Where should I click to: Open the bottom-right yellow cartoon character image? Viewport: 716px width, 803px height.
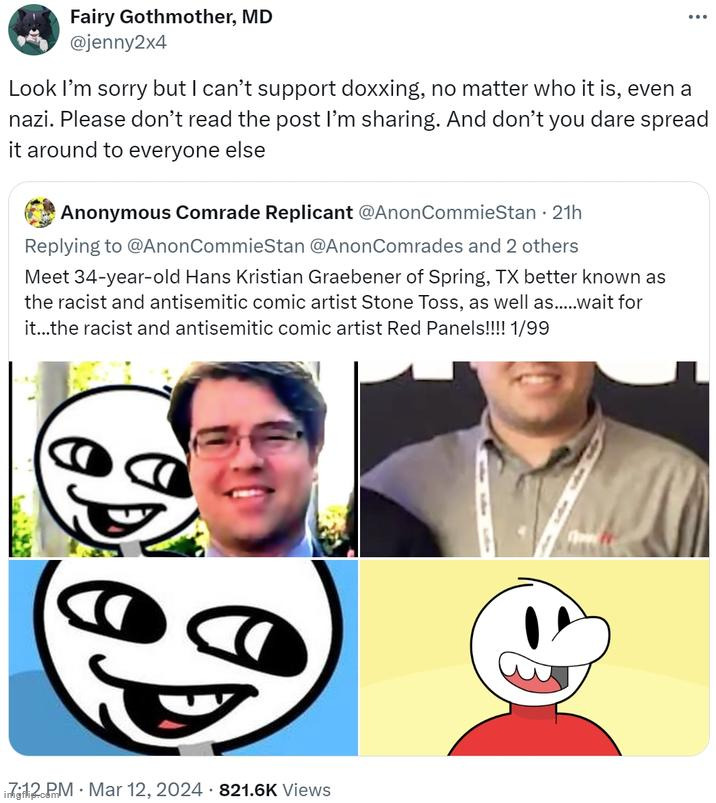[535, 658]
